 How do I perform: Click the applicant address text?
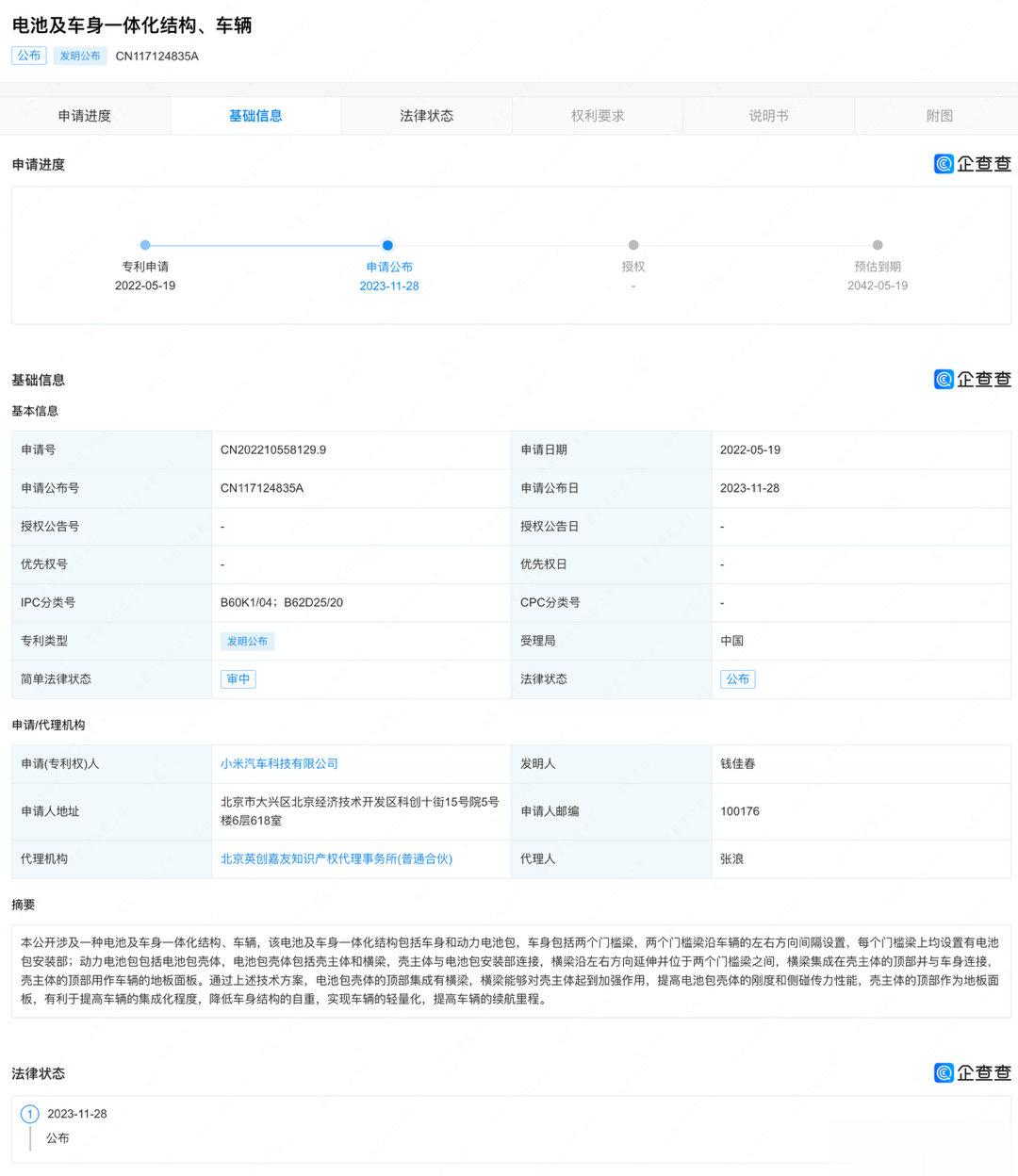pos(359,811)
